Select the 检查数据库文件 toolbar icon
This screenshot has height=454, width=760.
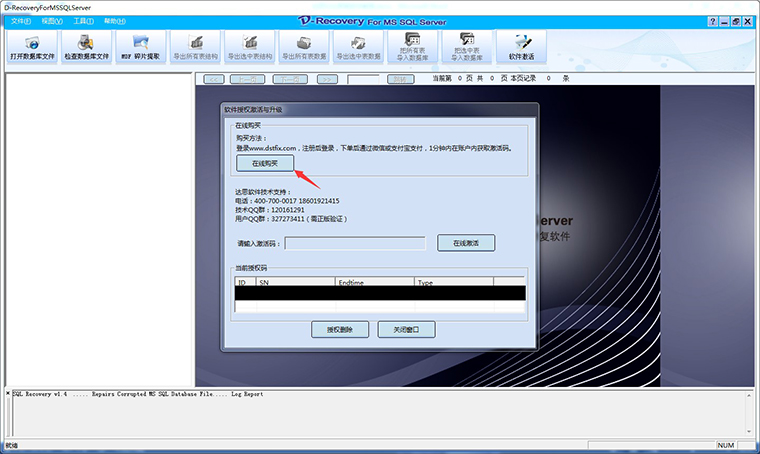[x=87, y=47]
